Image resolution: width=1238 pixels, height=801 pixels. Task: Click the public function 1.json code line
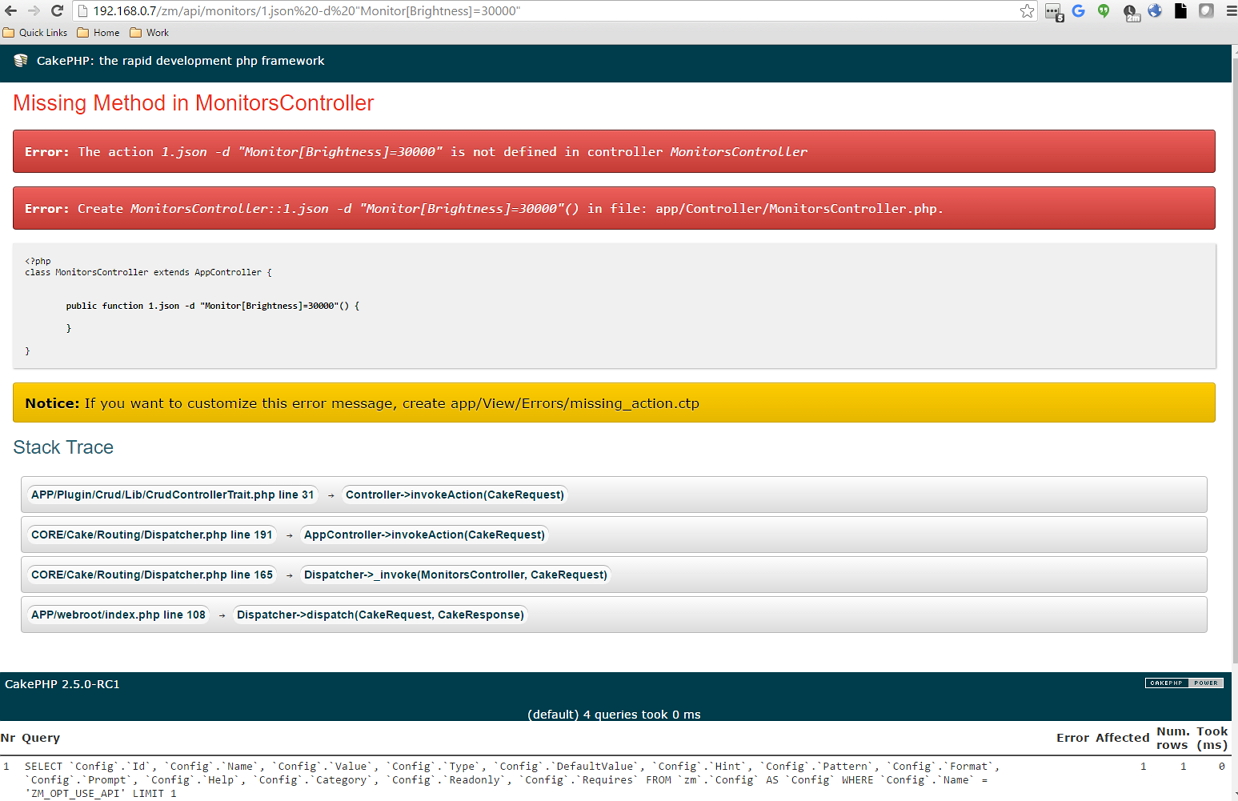coord(212,306)
